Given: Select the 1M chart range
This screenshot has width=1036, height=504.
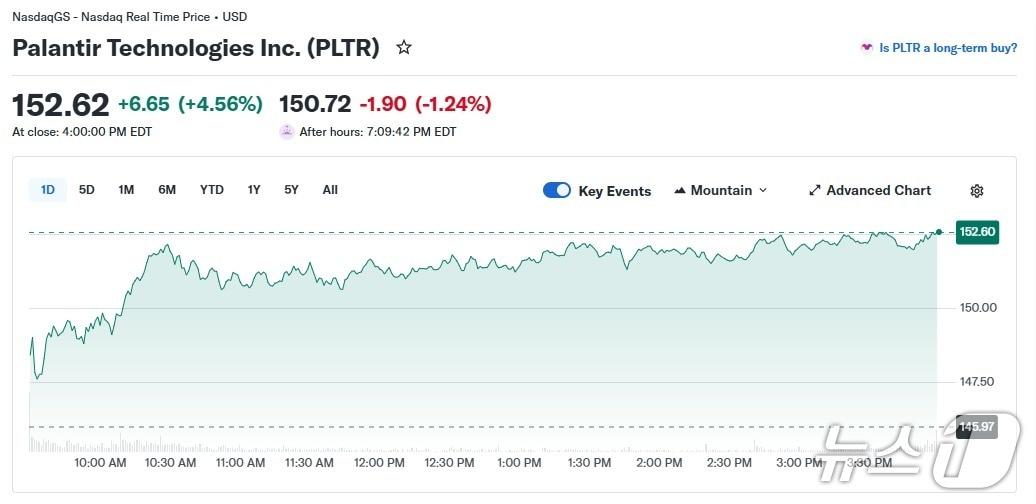Looking at the screenshot, I should tap(126, 189).
